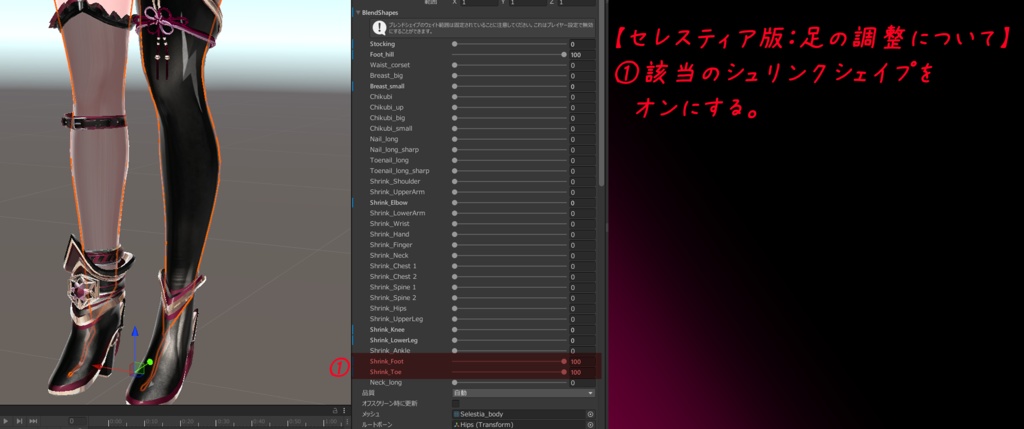Click the Stocking blendshape slider
This screenshot has width=1024, height=429.
point(509,44)
